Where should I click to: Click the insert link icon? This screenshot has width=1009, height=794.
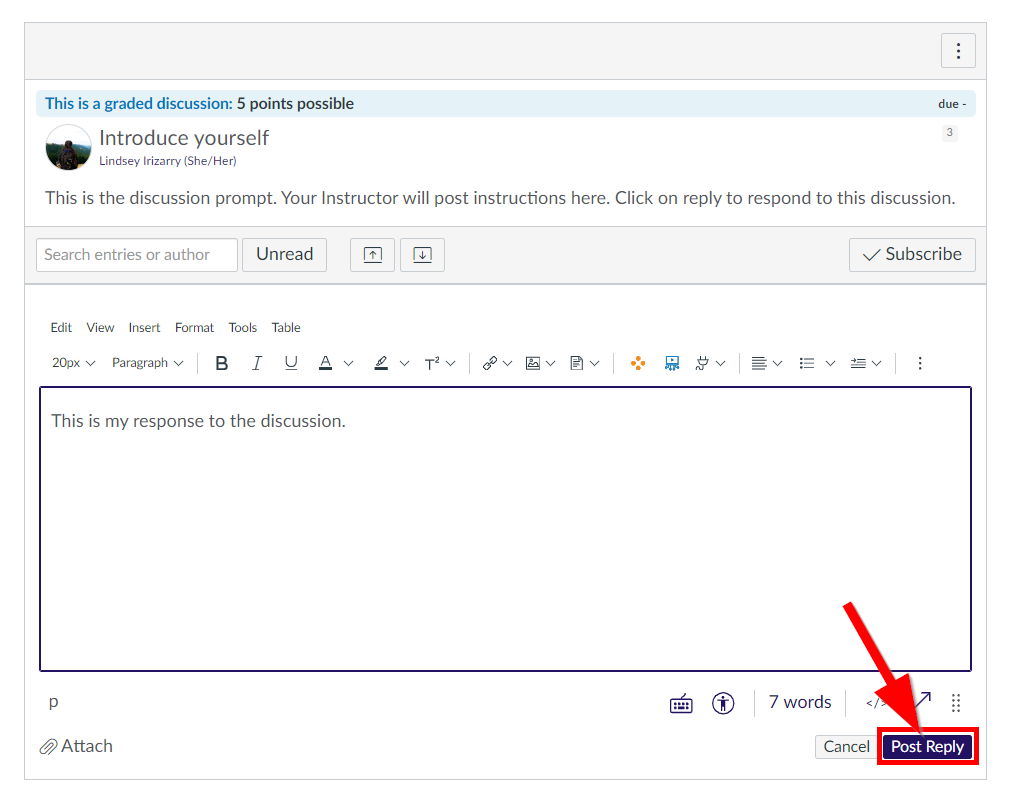tap(490, 364)
